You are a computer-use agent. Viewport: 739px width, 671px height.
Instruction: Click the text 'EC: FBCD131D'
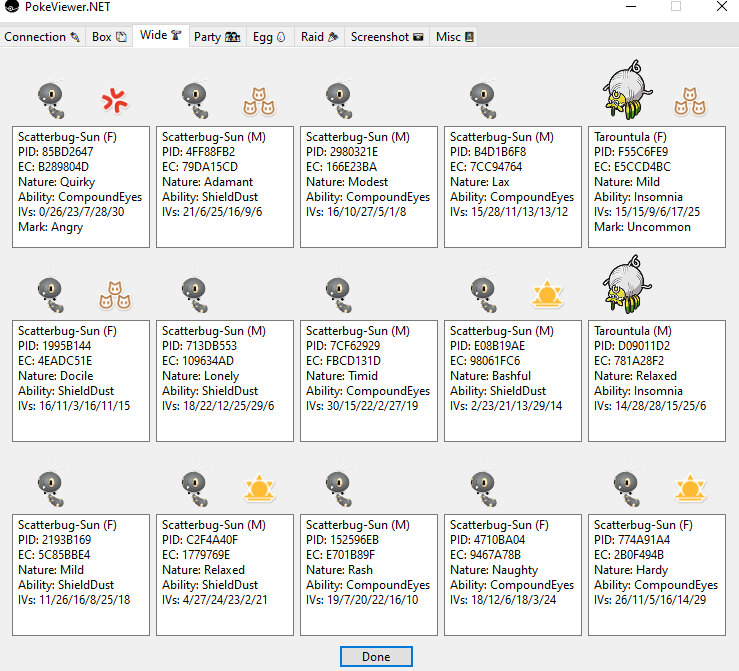pyautogui.click(x=343, y=361)
